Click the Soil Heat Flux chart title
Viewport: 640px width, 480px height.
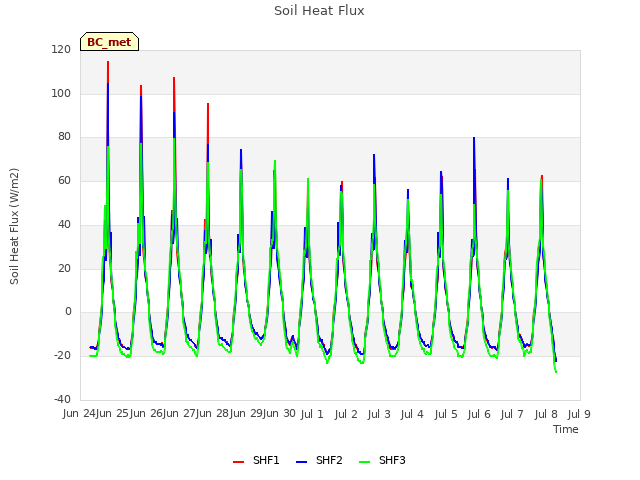coord(319,11)
